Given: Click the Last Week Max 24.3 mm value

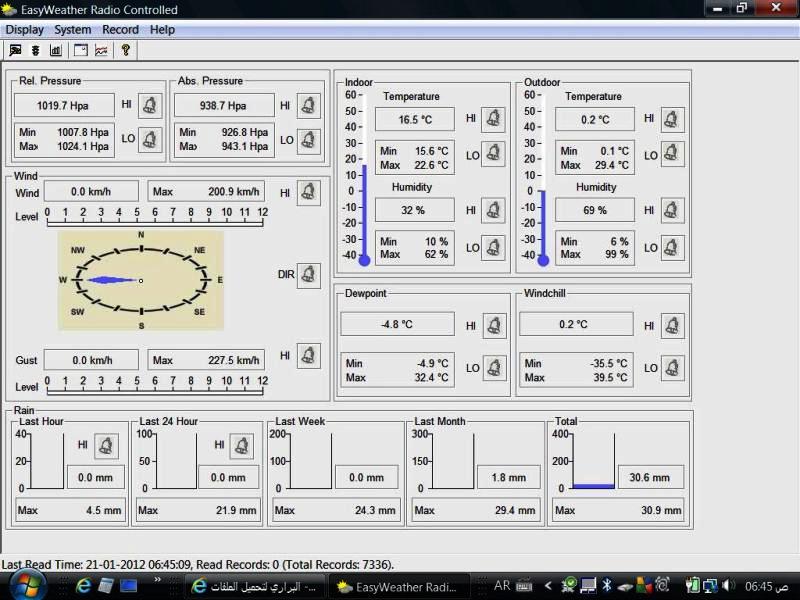Looking at the screenshot, I should (336, 510).
